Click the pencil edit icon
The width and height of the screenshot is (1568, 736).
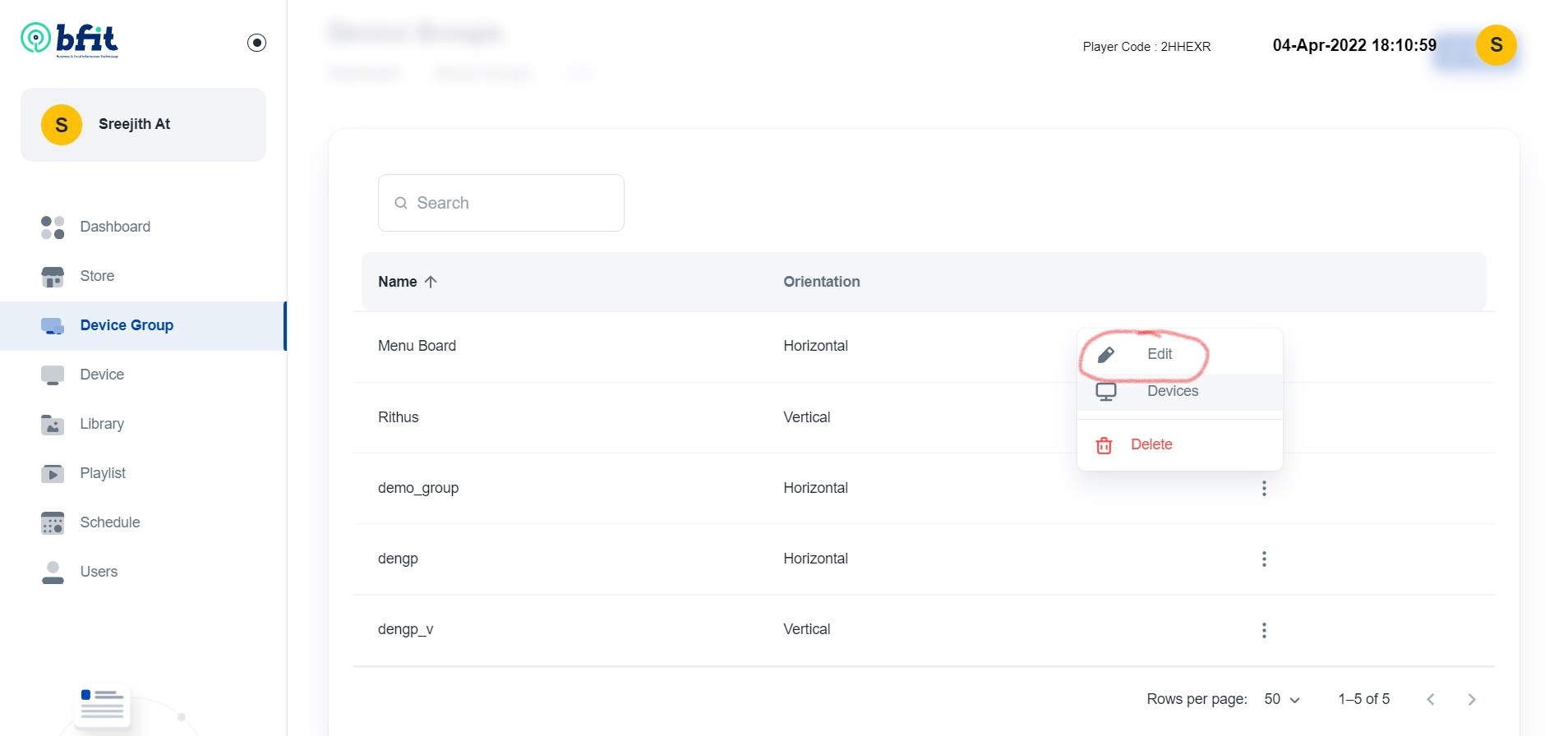(x=1106, y=355)
